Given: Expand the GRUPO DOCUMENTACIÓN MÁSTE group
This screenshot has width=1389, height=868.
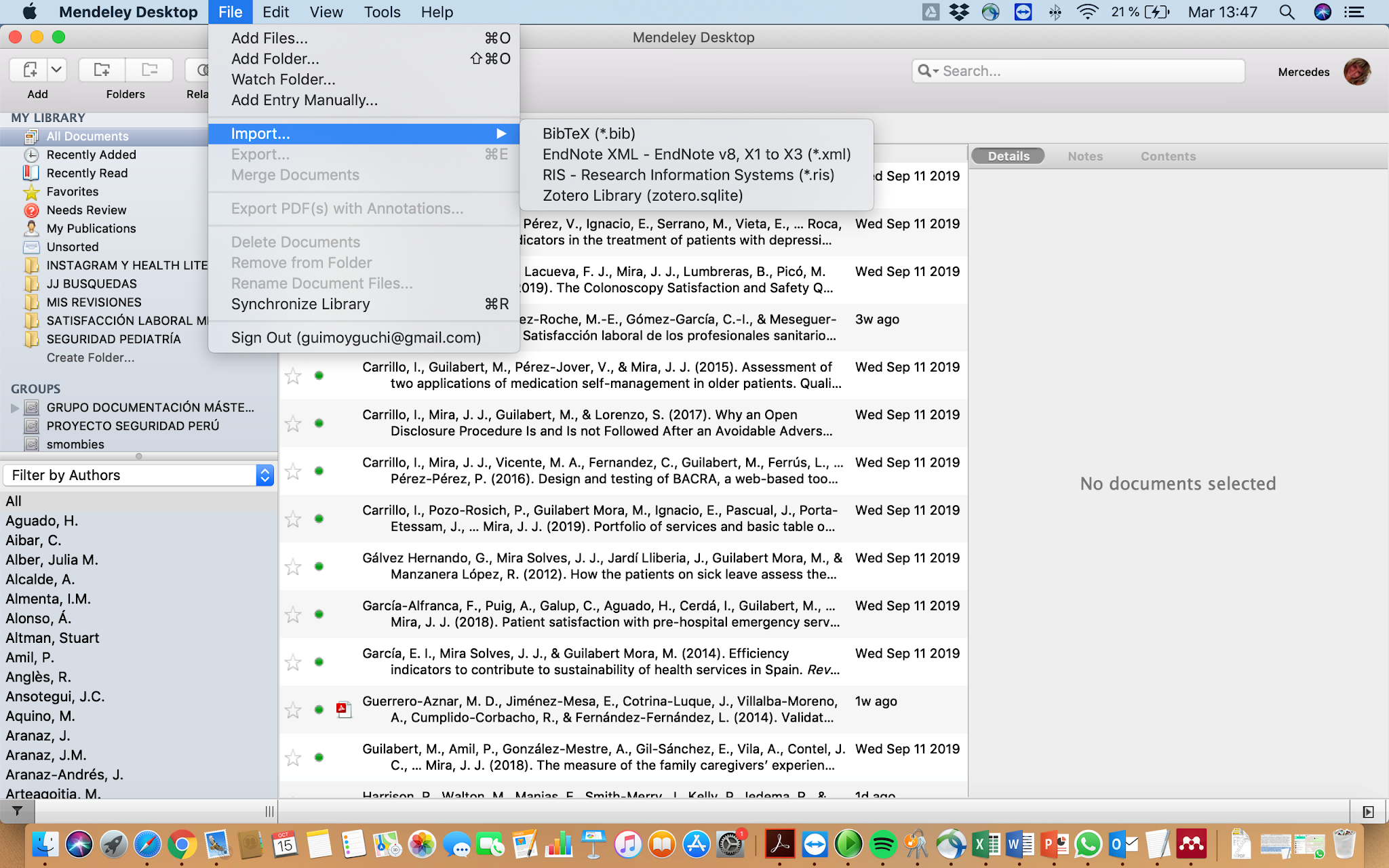Looking at the screenshot, I should tap(14, 408).
